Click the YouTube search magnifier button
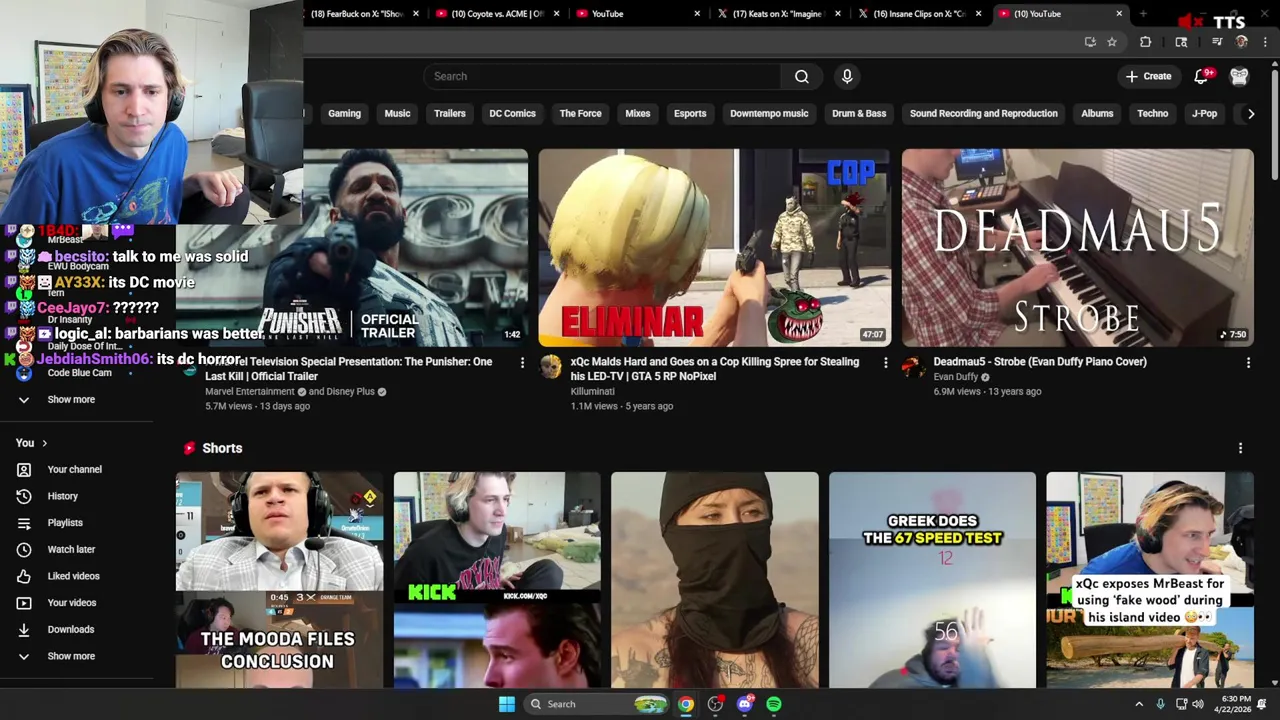The width and height of the screenshot is (1280, 720). tap(801, 76)
